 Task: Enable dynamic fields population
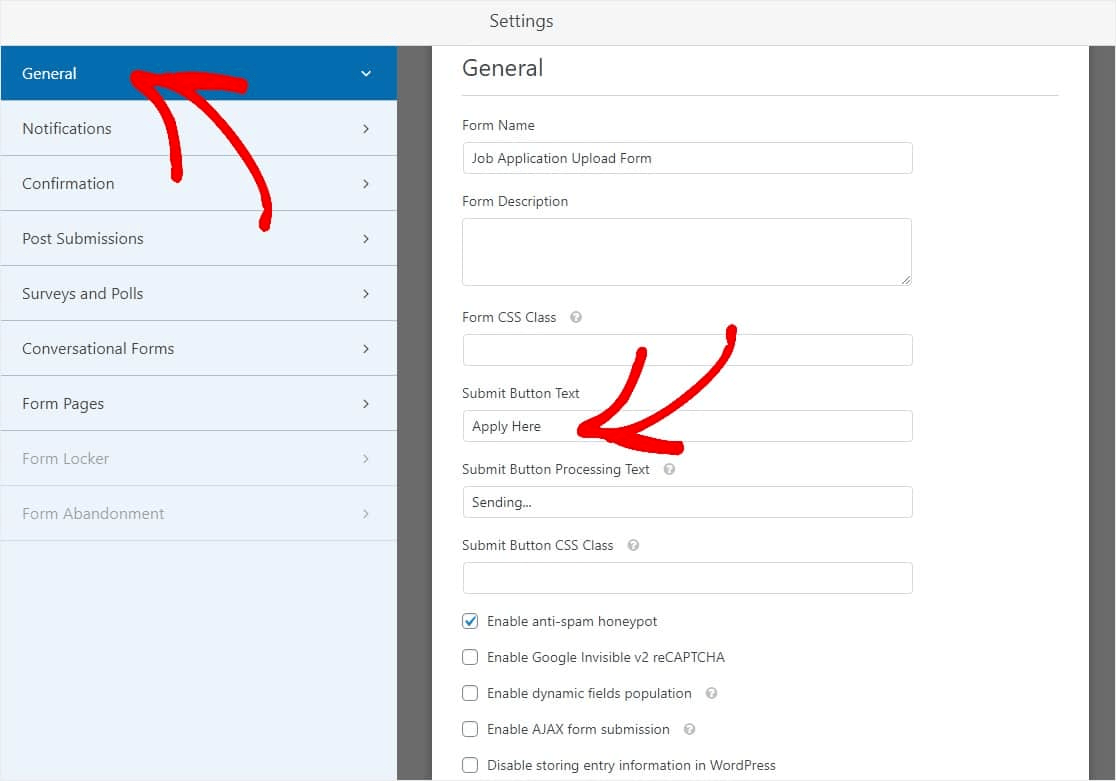(x=470, y=693)
